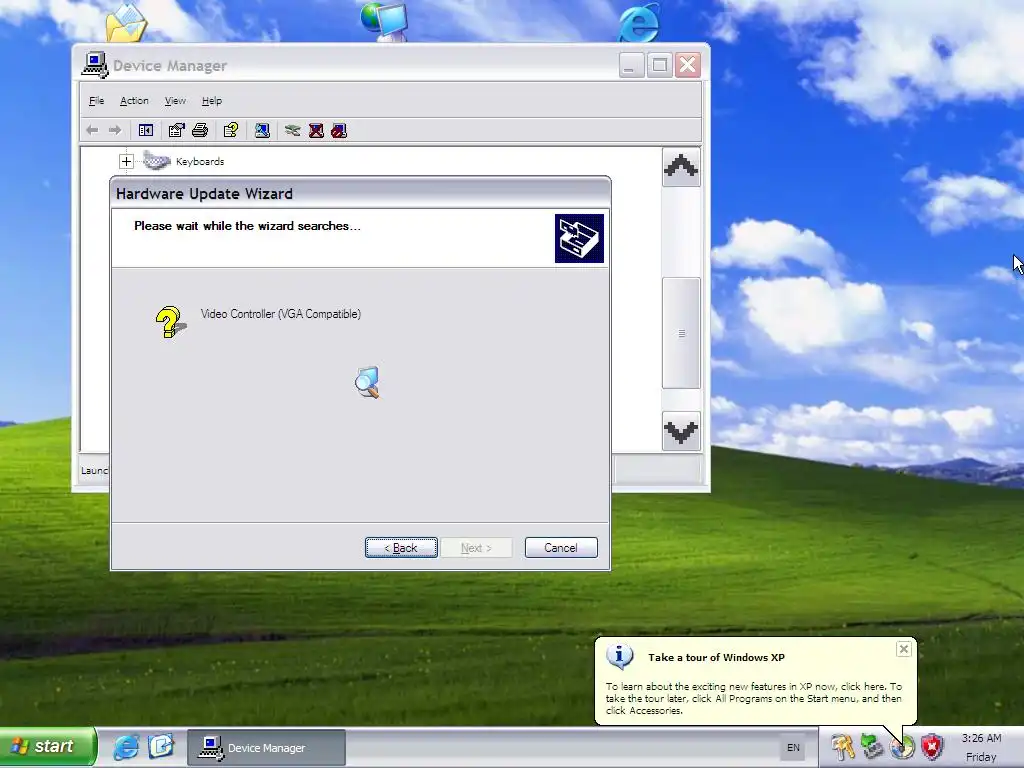1024x768 pixels.
Task: Close the Device Manager window
Action: (x=688, y=65)
